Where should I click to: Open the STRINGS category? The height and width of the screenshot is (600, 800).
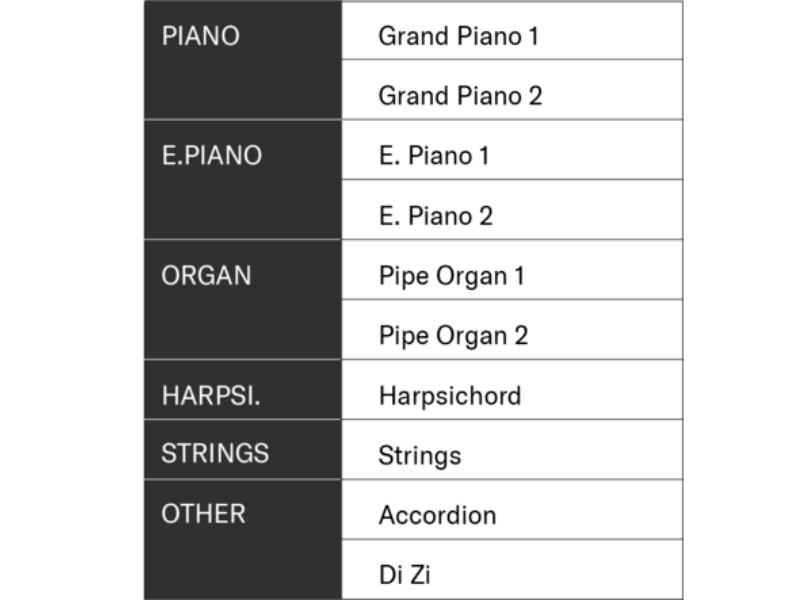215,453
